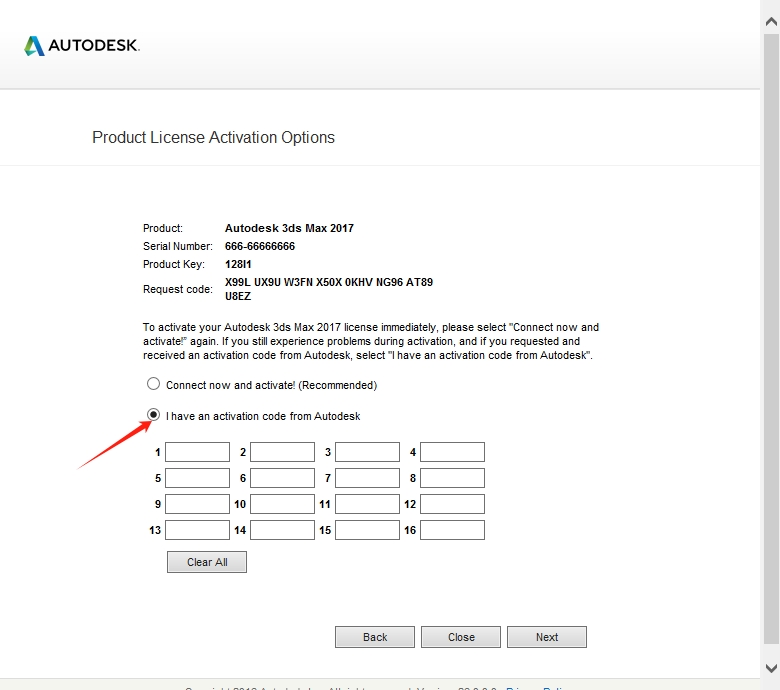Click activation code field 9
The width and height of the screenshot is (780, 690).
(197, 504)
